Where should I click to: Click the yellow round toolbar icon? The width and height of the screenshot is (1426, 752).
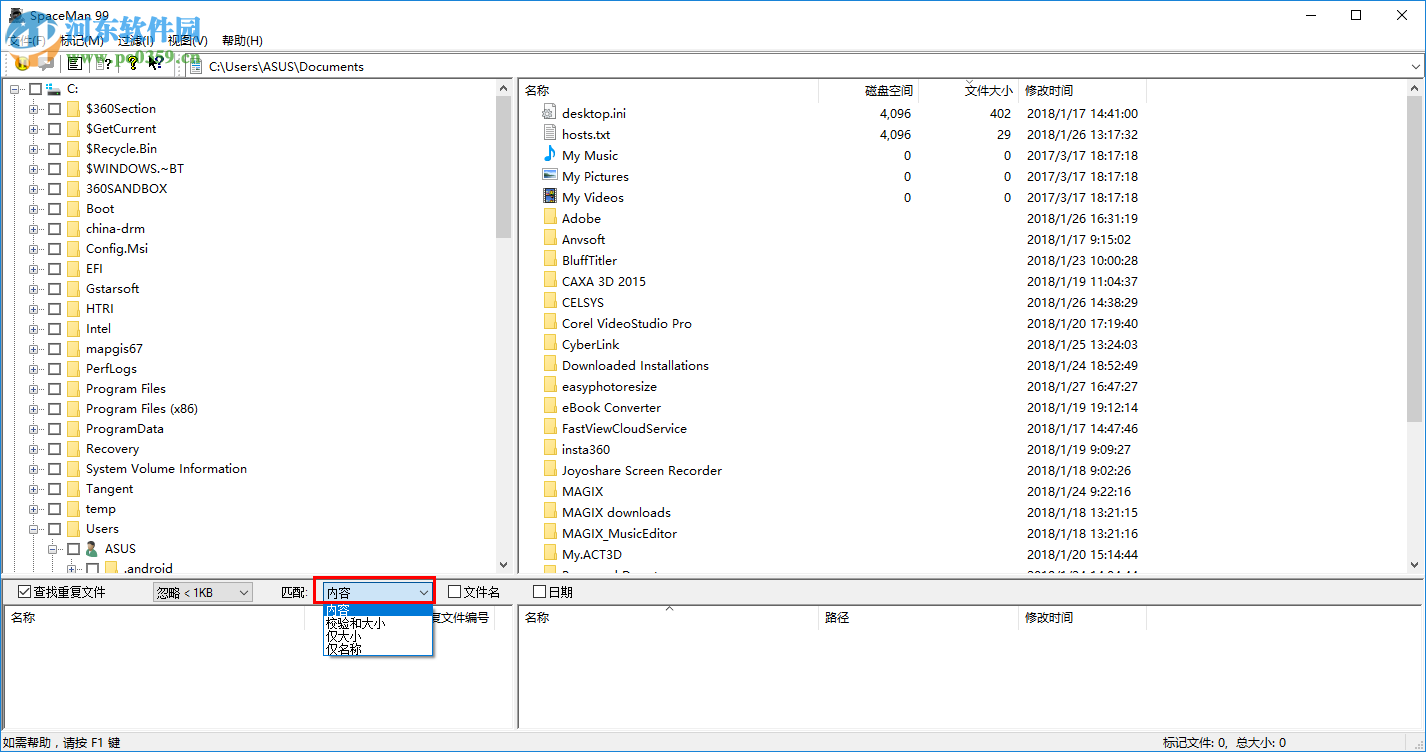tap(21, 63)
